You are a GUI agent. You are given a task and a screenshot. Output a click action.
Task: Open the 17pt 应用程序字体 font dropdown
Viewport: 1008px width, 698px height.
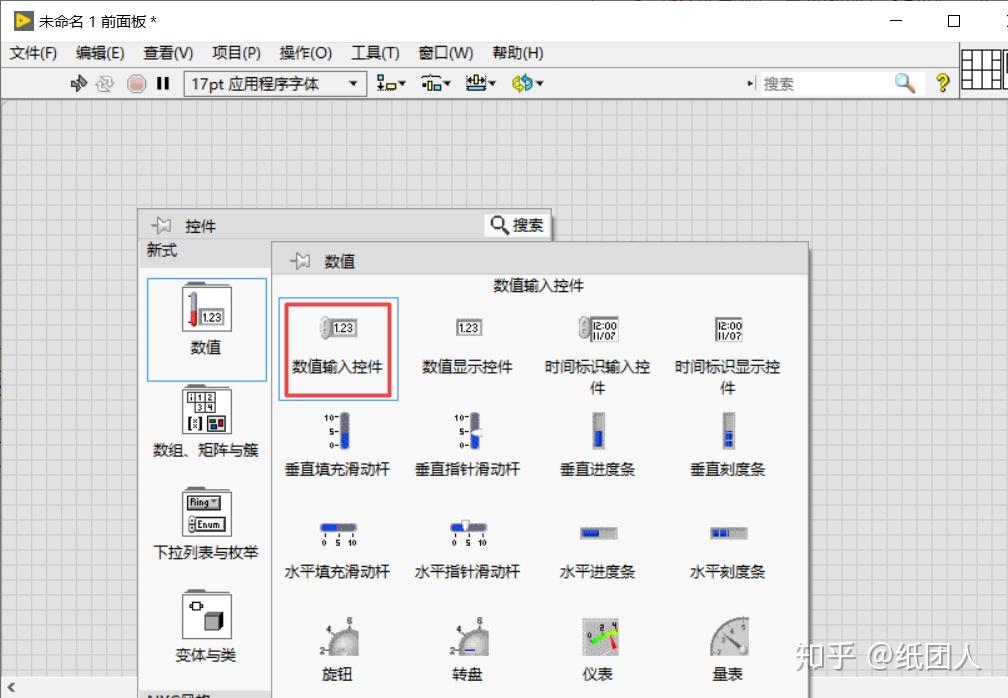point(274,84)
